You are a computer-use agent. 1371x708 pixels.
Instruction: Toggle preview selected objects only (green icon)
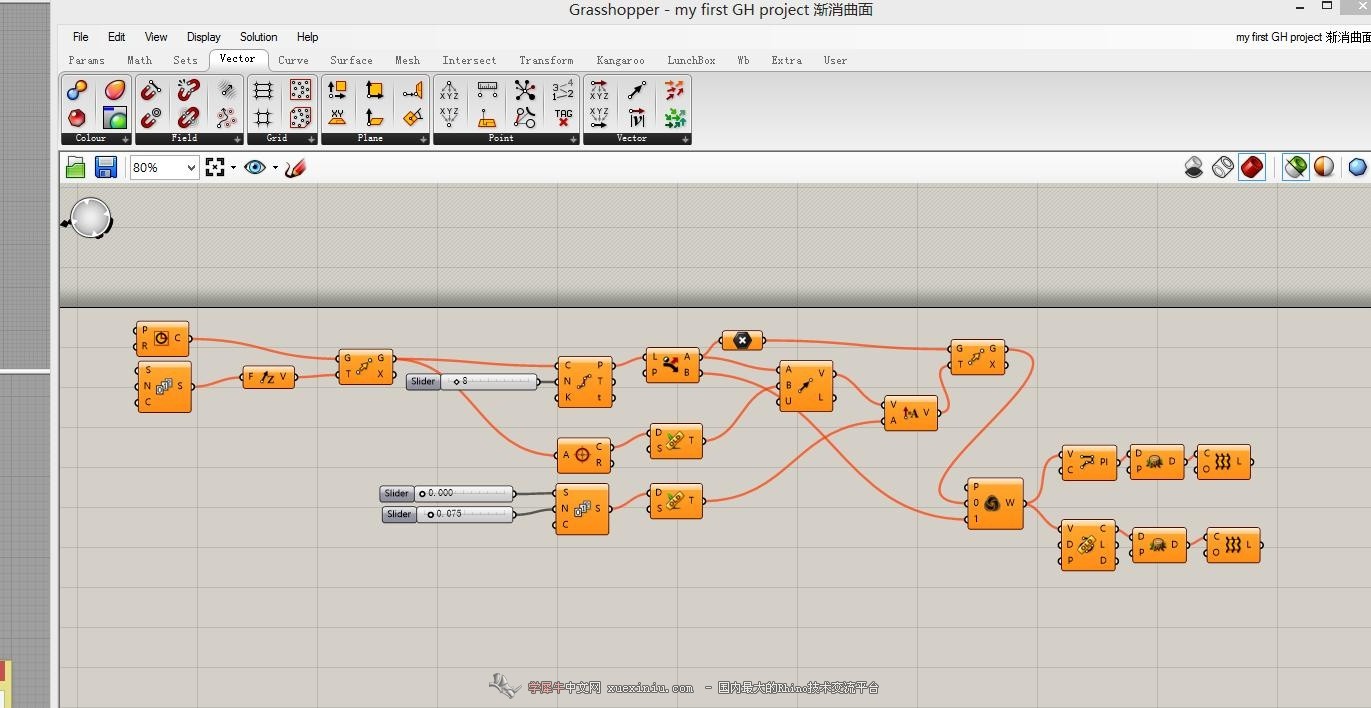coord(1296,167)
